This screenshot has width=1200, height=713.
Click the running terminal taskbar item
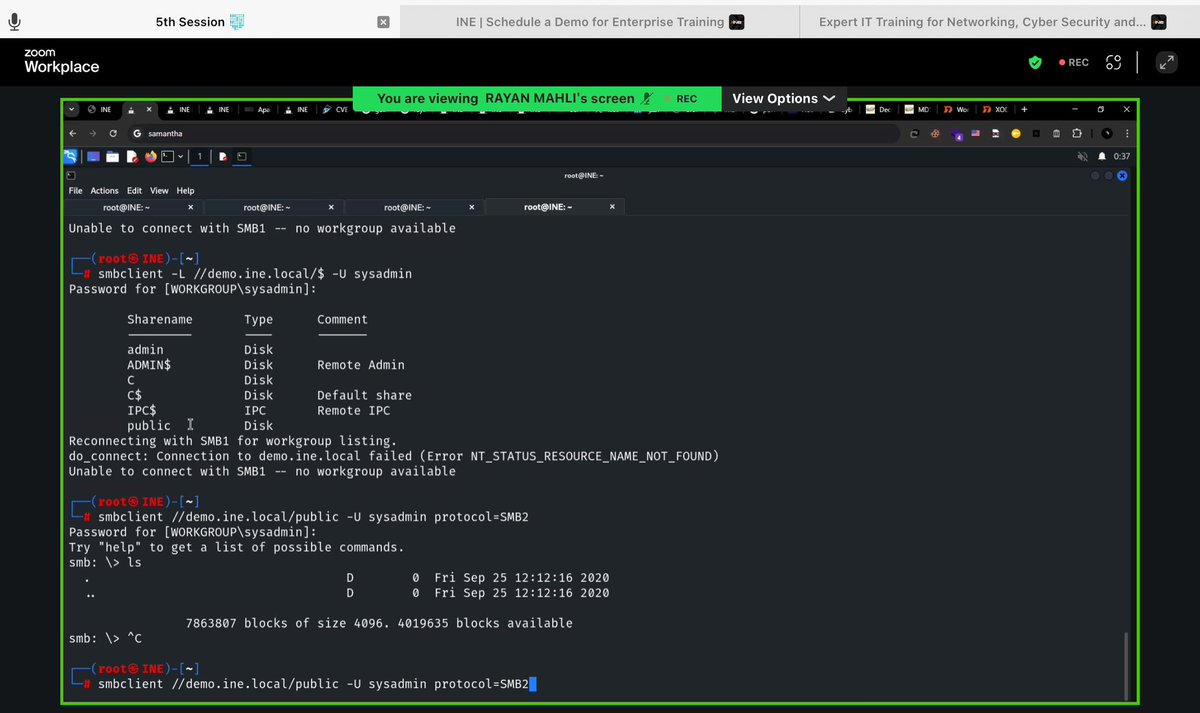click(x=241, y=157)
